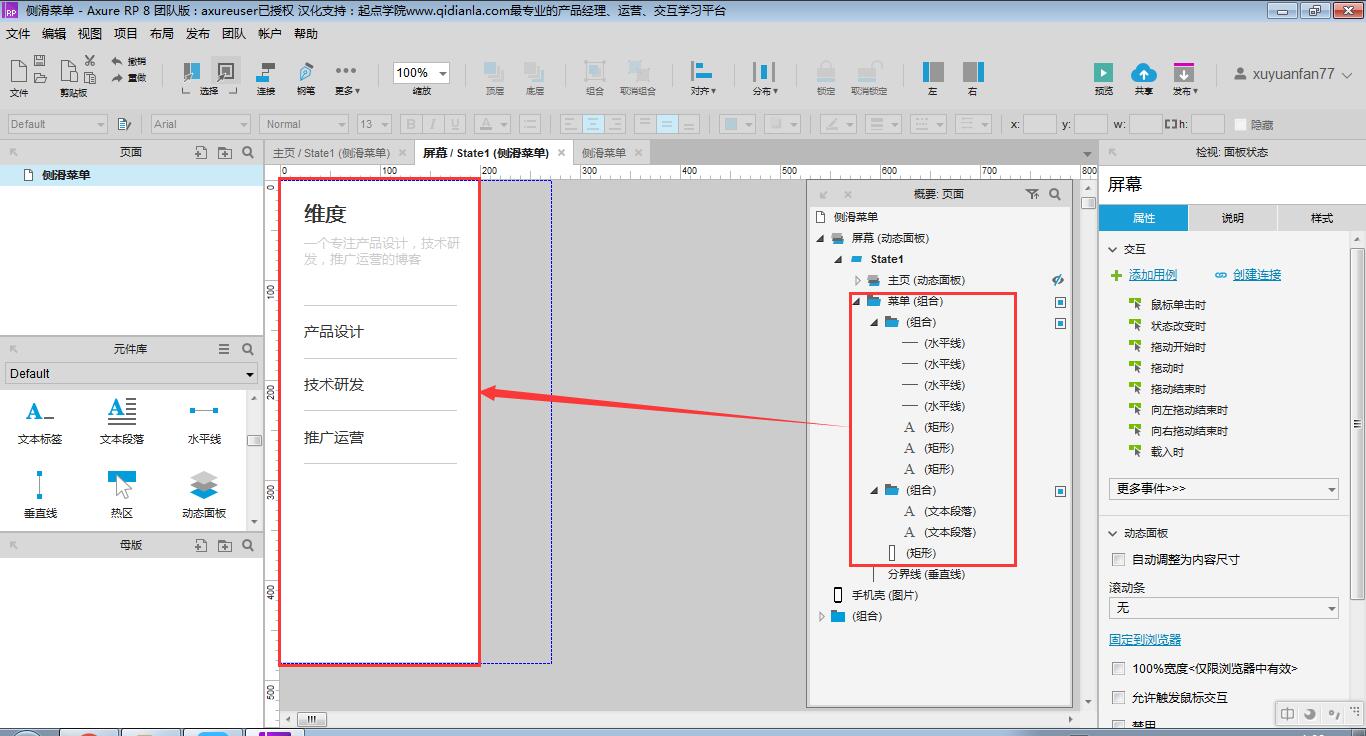Open the 文件 menu
The height and width of the screenshot is (736, 1366).
18,34
